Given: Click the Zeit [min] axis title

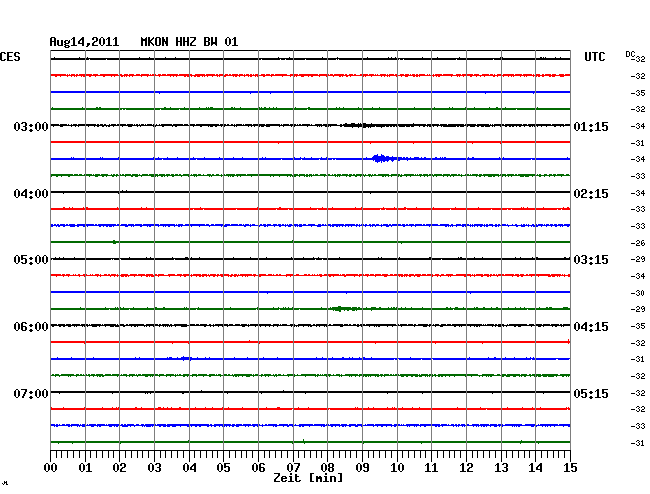Looking at the screenshot, I should [308, 478].
